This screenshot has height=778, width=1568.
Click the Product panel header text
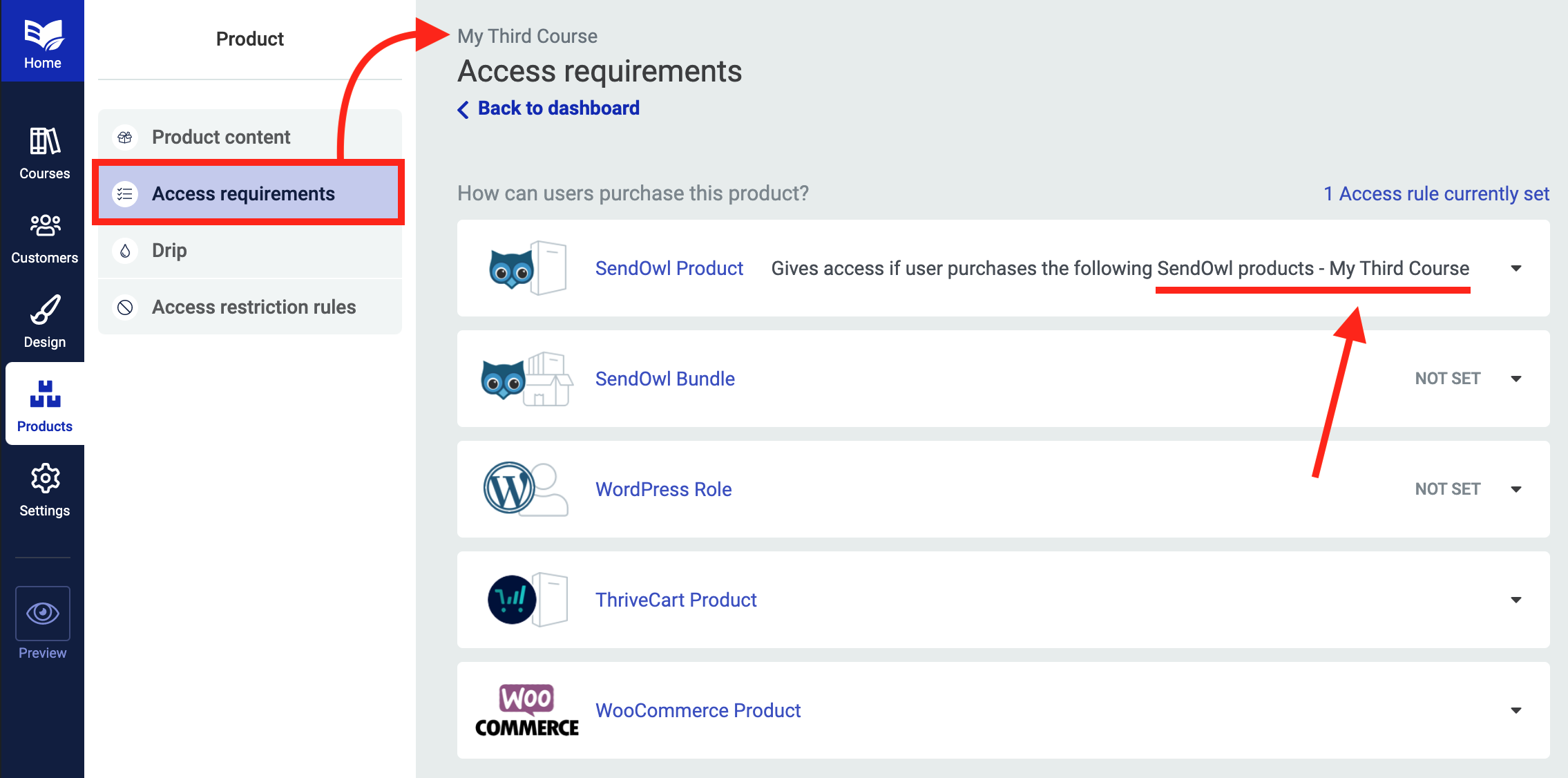tap(250, 39)
